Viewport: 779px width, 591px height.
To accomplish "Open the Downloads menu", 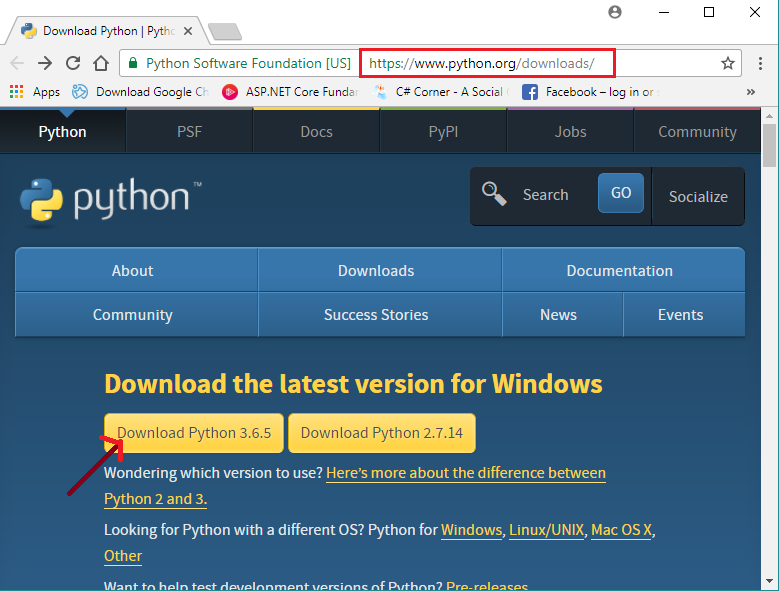I will (380, 270).
